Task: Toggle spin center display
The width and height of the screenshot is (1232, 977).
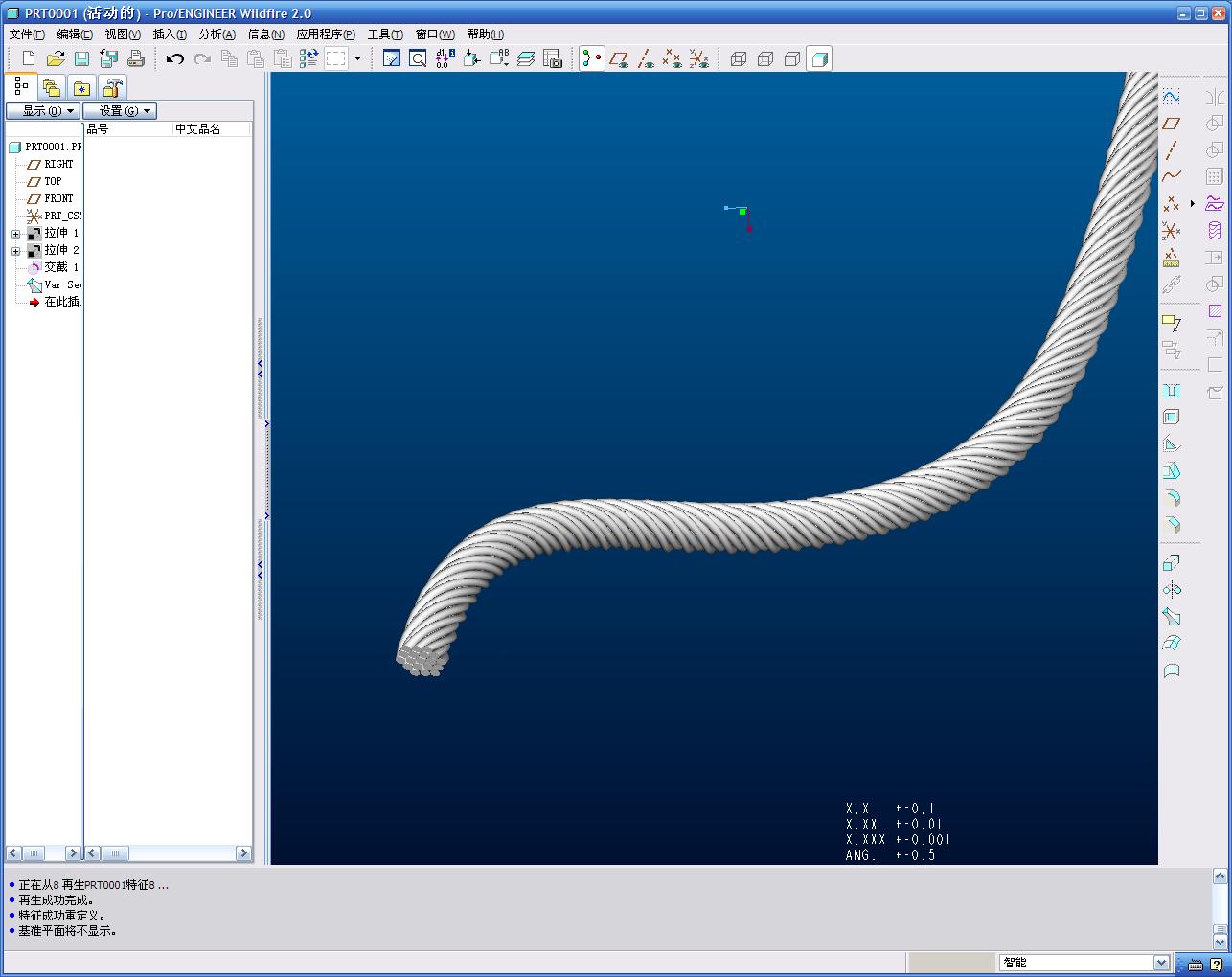Action: click(x=592, y=58)
